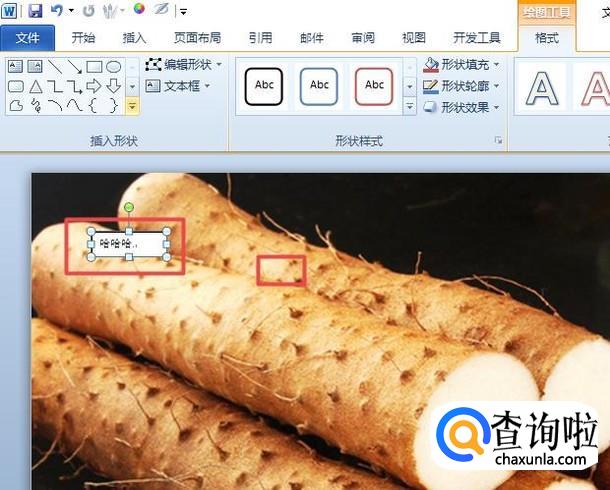
Task: Open the Undo history dropdown arrow
Action: (x=71, y=10)
